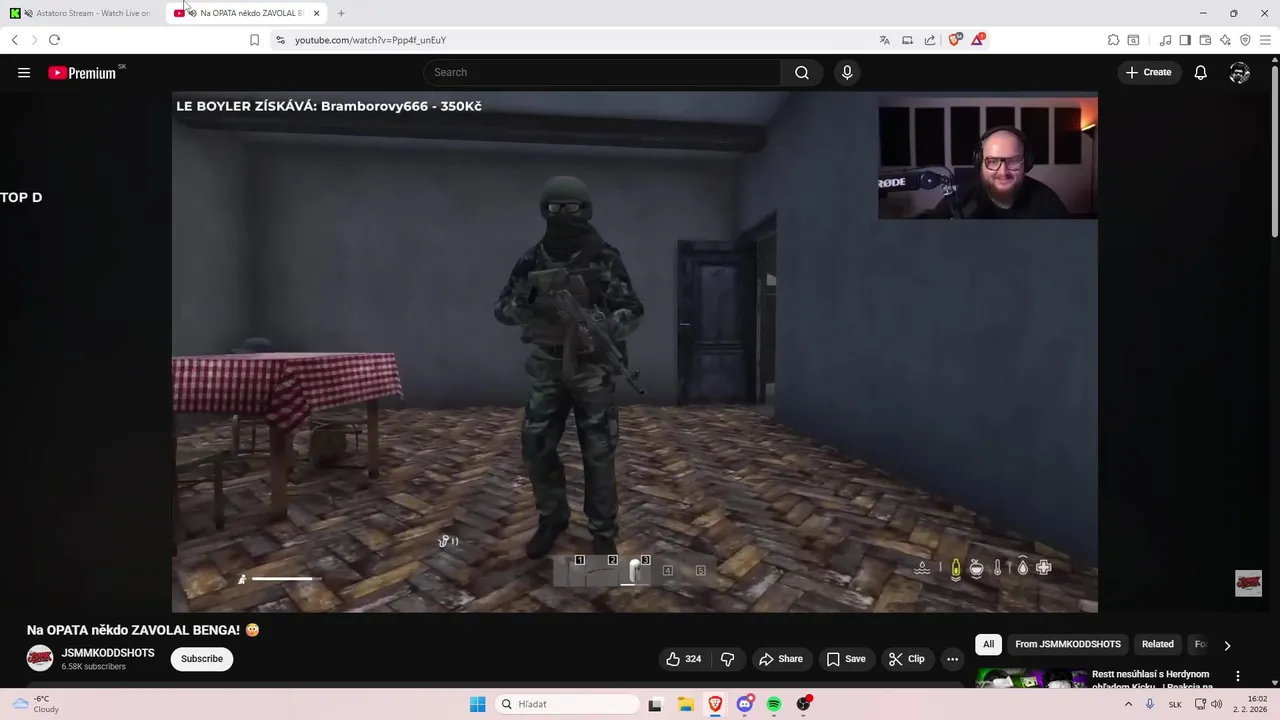This screenshot has height=720, width=1280.
Task: Open browser extensions puzzle icon
Action: point(1113,40)
